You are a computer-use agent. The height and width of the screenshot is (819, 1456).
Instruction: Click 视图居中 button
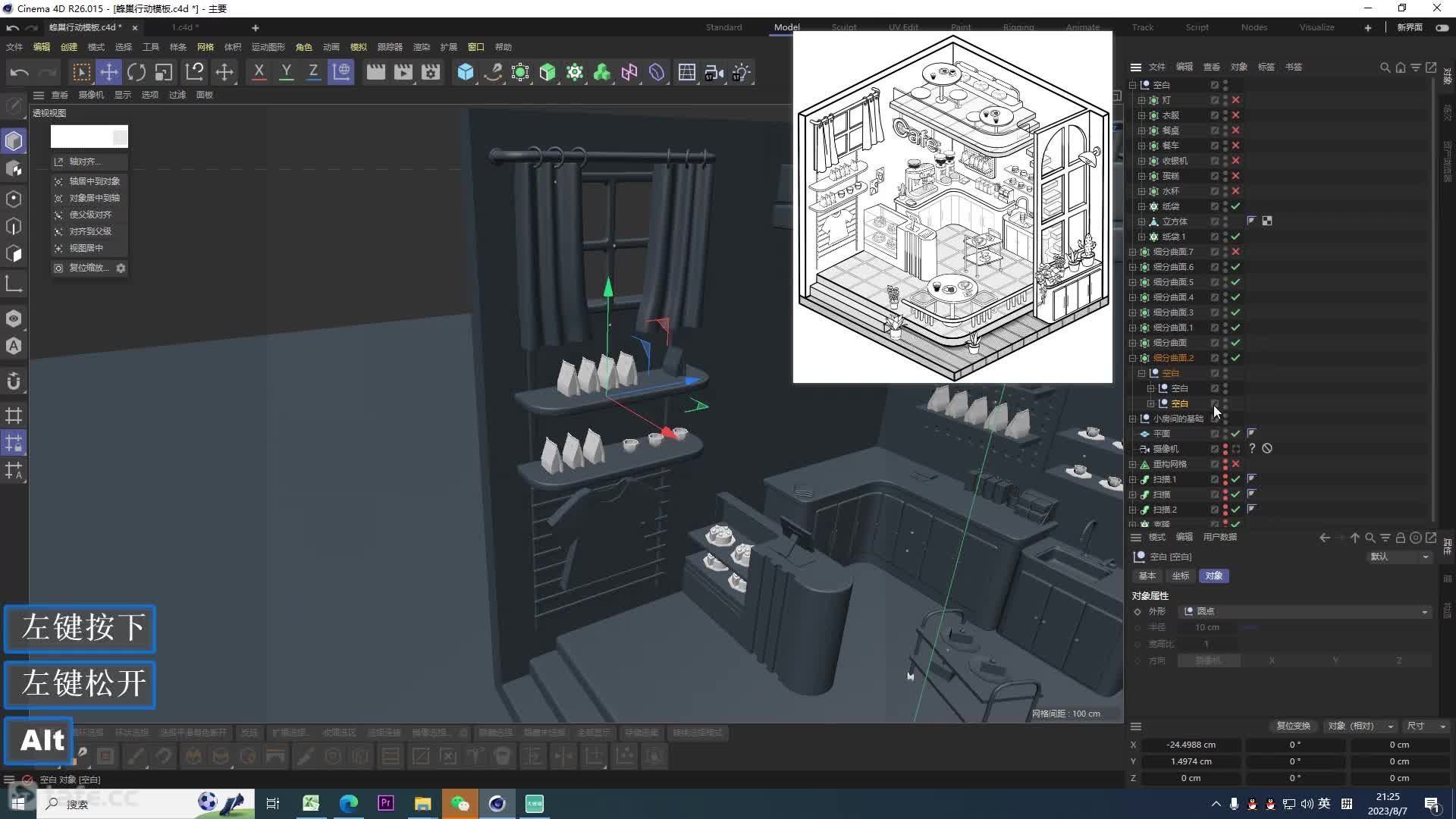pyautogui.click(x=89, y=248)
